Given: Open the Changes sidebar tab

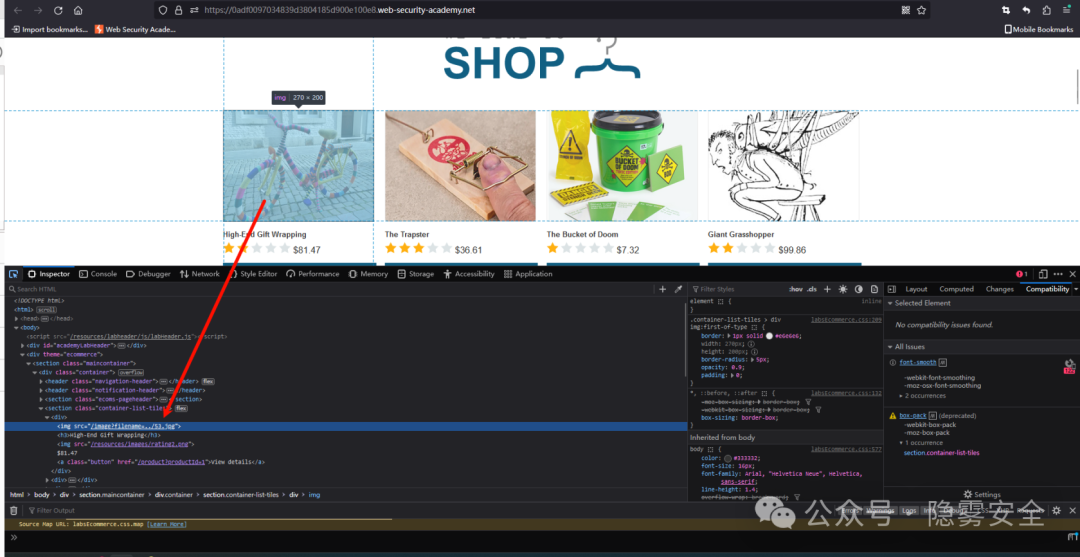Looking at the screenshot, I should (x=999, y=289).
